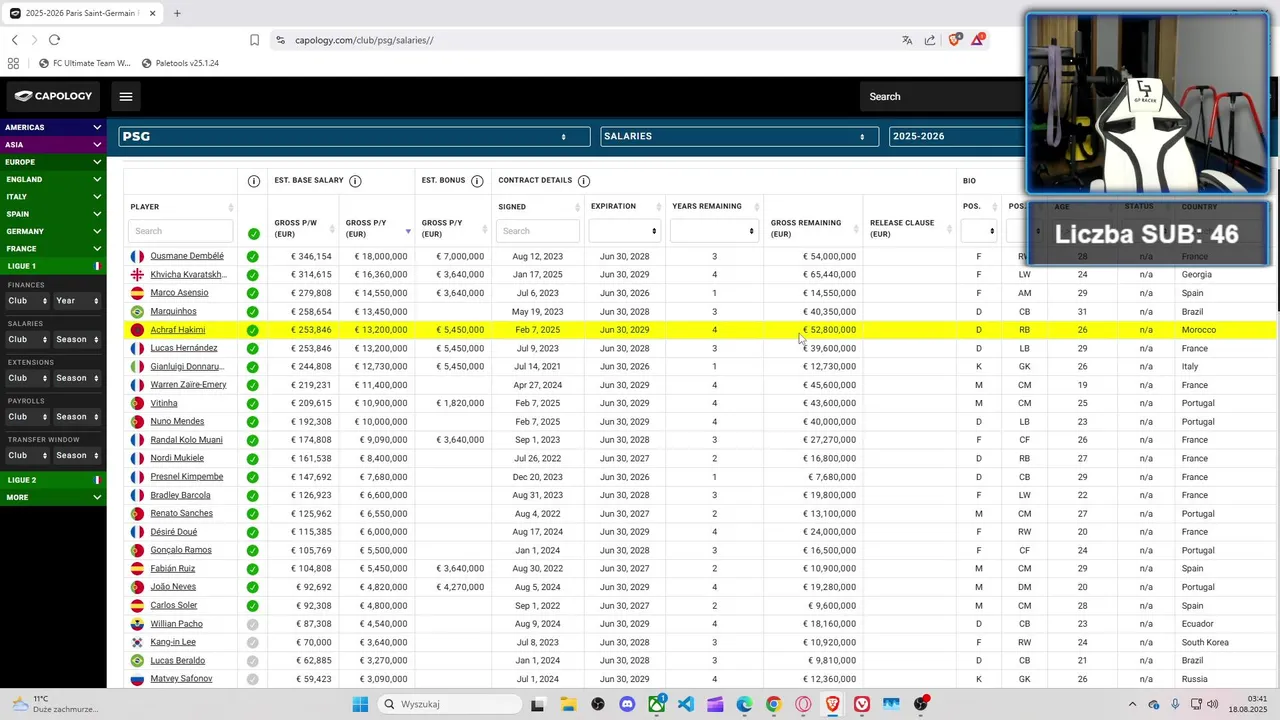Viewport: 1280px width, 720px height.
Task: Click Marquinhos' green verified checkmark
Action: click(x=253, y=312)
